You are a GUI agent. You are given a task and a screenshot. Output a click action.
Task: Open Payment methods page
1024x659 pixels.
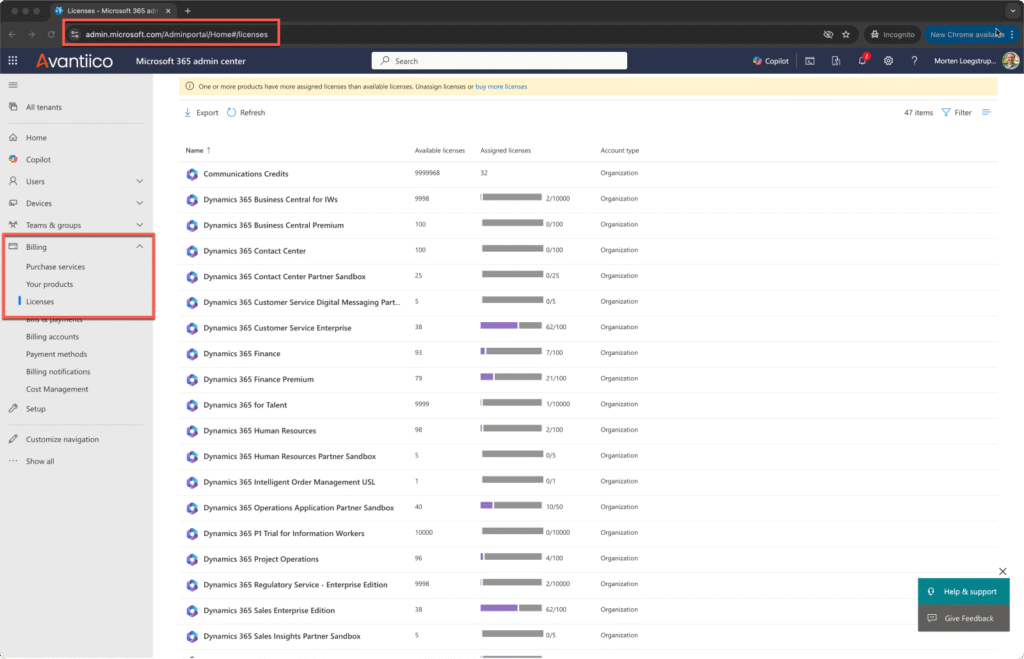[56, 354]
